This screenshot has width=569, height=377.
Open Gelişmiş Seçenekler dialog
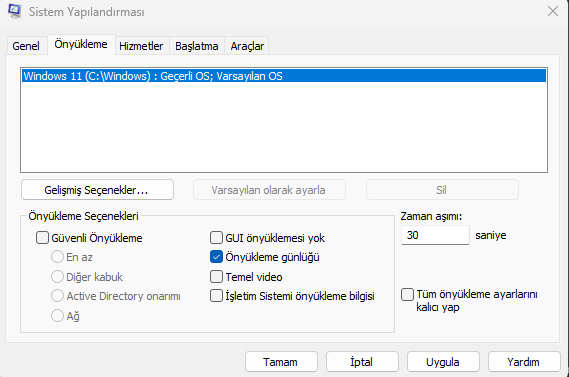97,190
